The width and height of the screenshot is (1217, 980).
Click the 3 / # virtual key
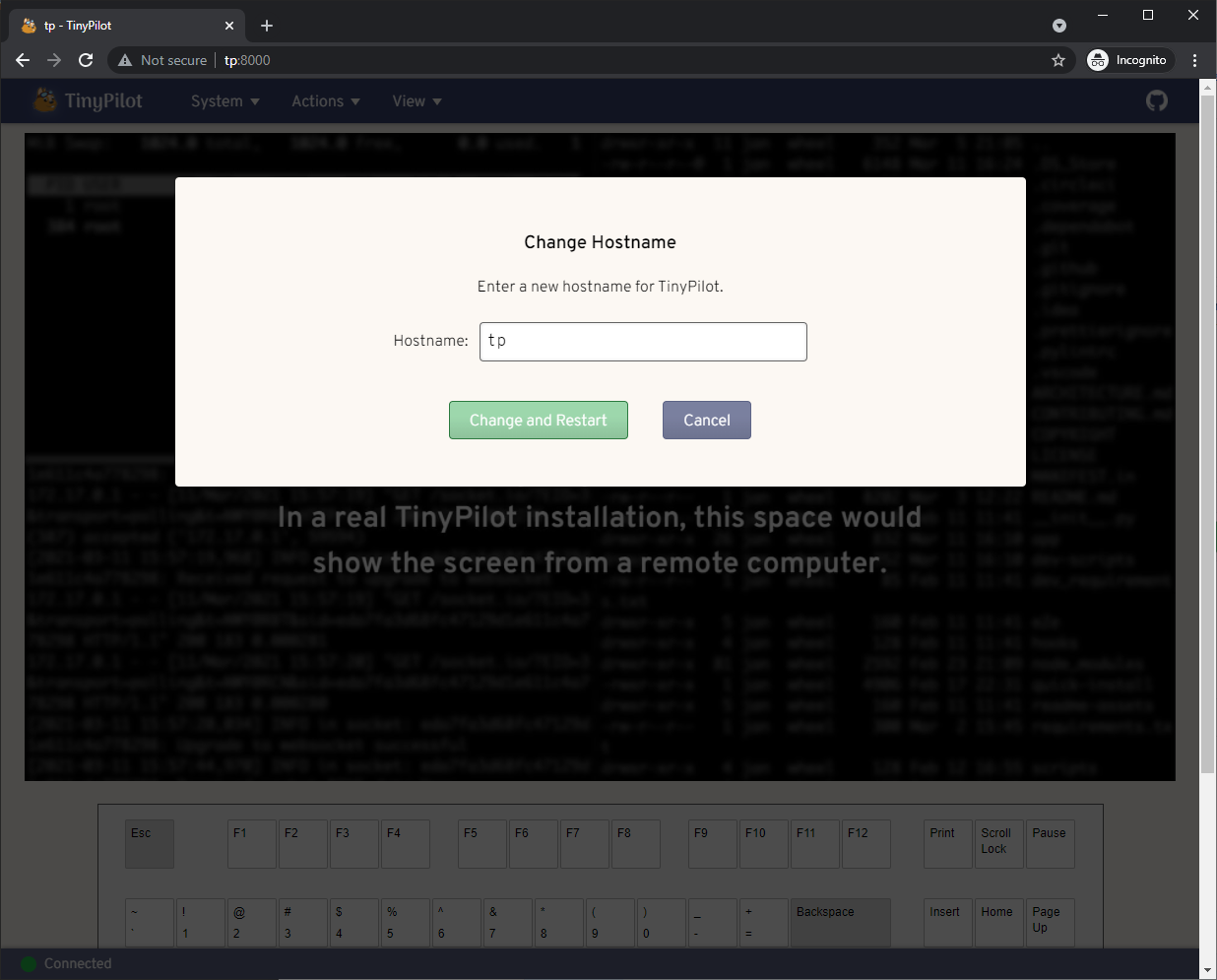point(303,923)
